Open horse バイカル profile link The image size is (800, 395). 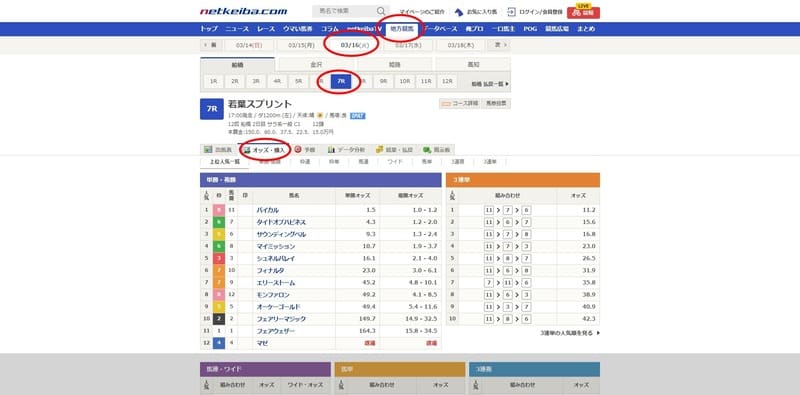pos(268,210)
